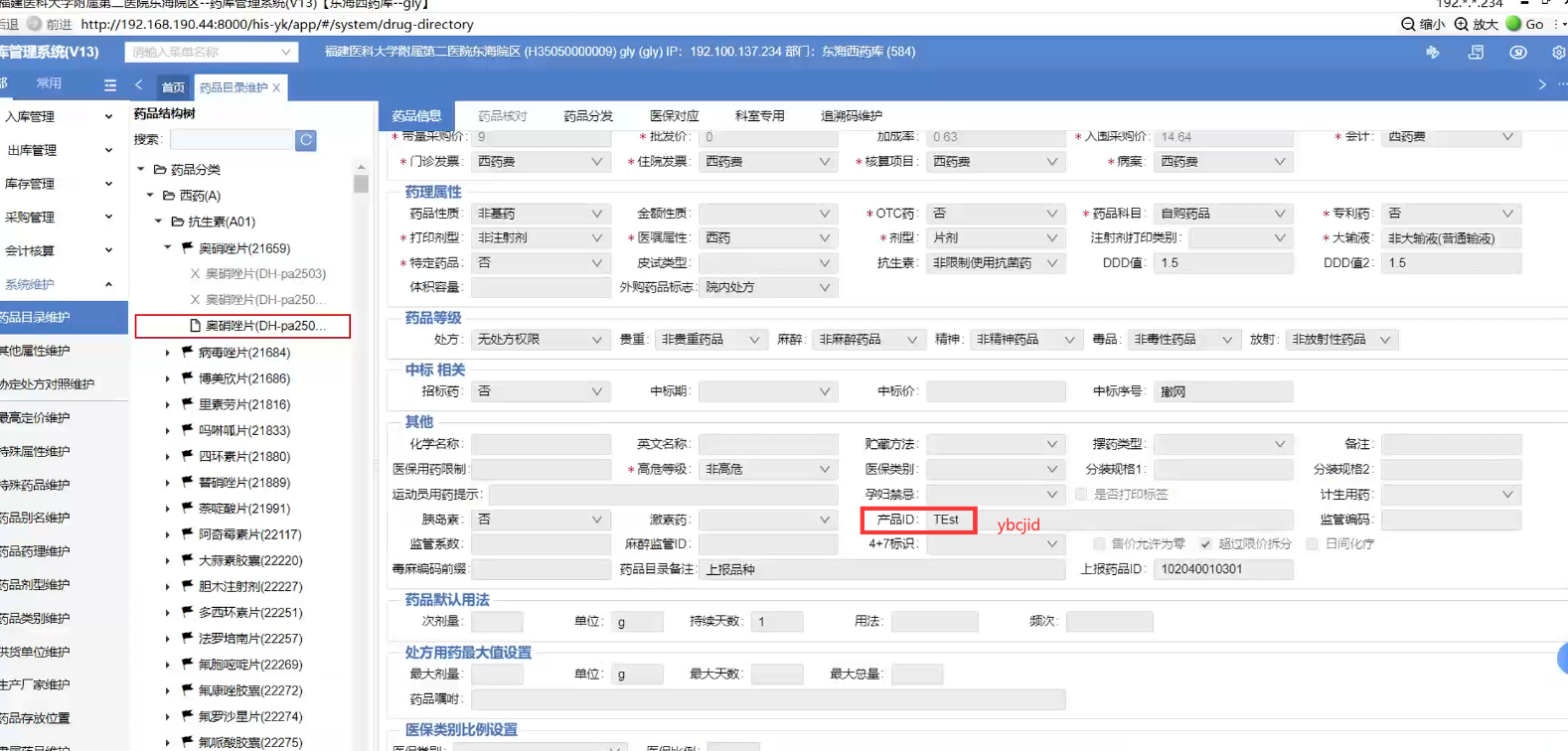Click the flag icon of 替硝唑片(21889)
The height and width of the screenshot is (751, 1568).
pos(187,482)
